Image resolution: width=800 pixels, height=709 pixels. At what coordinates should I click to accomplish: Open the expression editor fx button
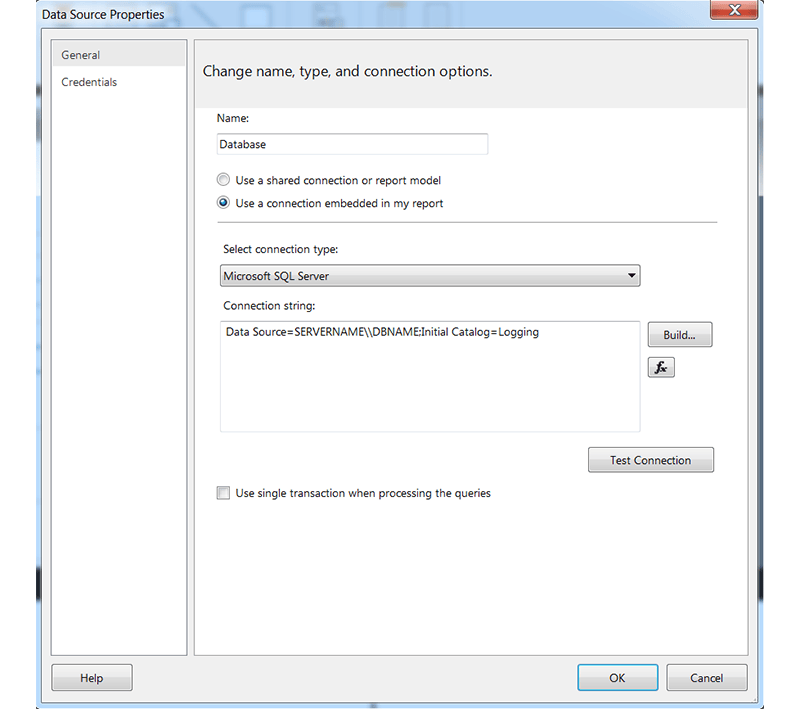(x=661, y=367)
